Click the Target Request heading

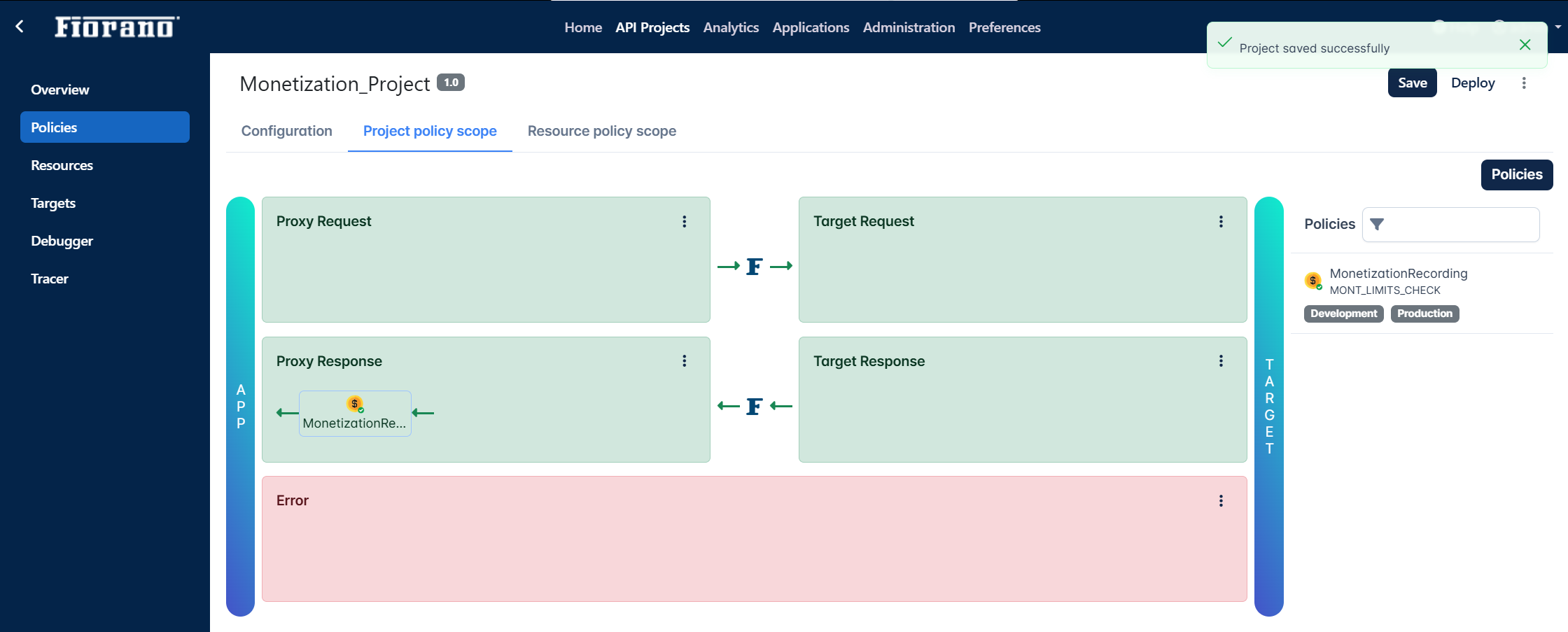[x=864, y=221]
